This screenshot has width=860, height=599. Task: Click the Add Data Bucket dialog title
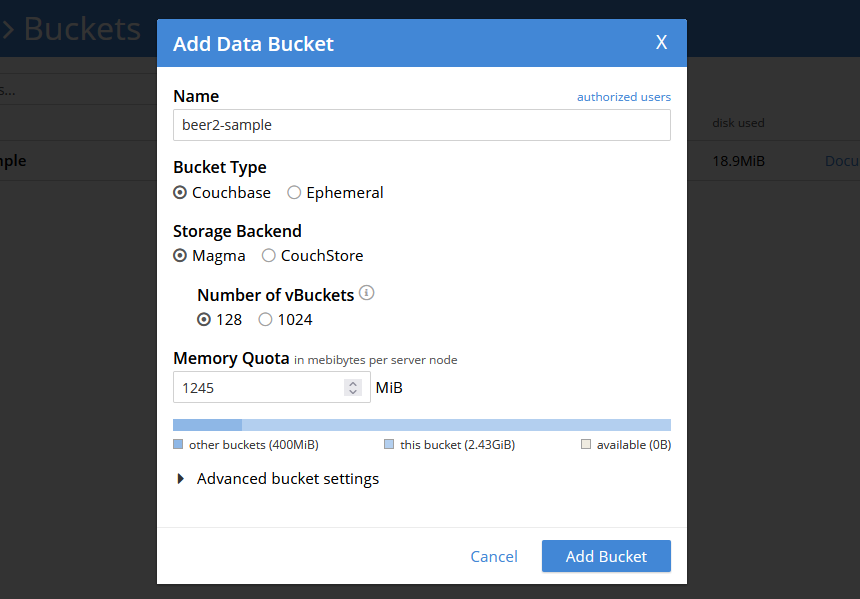coord(253,44)
